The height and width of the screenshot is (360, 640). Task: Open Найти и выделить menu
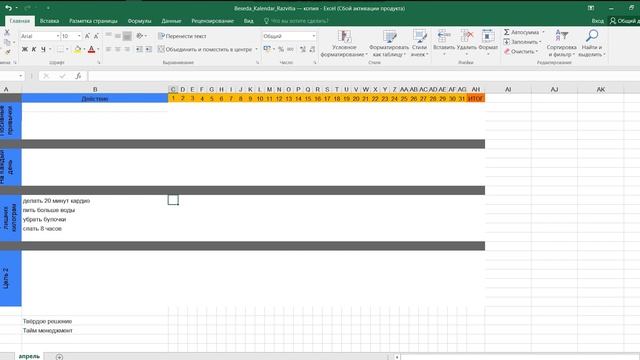pos(591,43)
